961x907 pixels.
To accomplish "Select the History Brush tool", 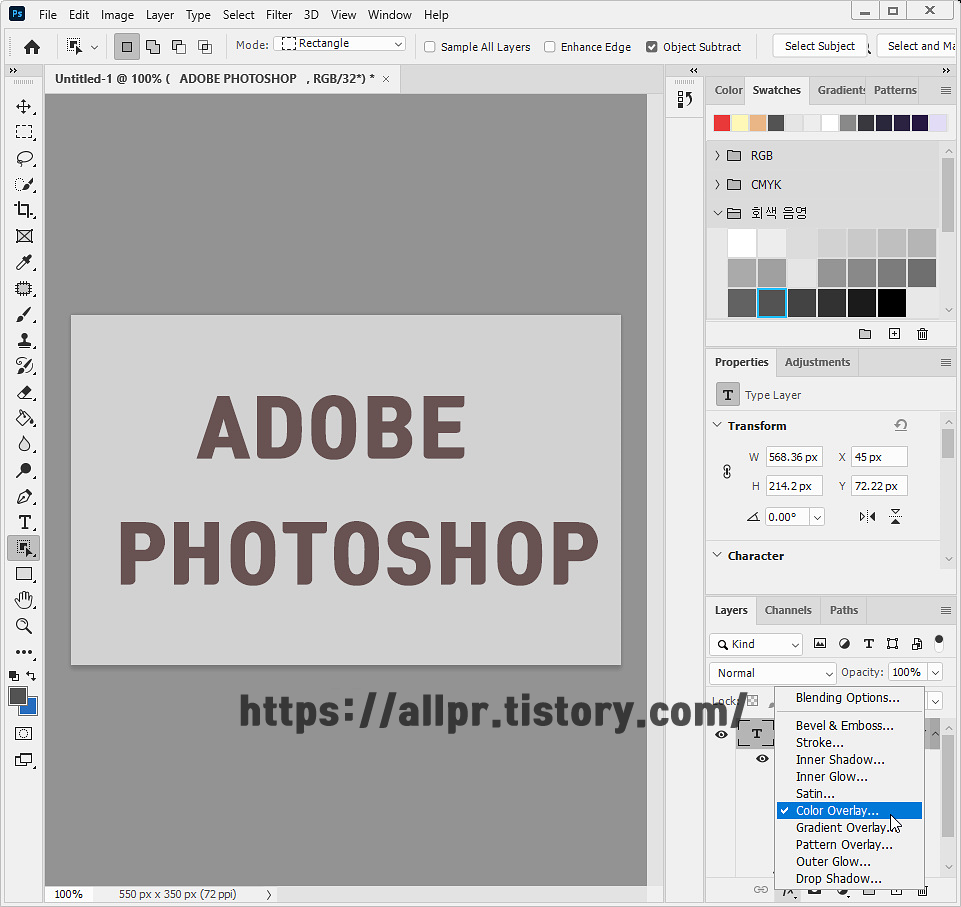I will [24, 366].
